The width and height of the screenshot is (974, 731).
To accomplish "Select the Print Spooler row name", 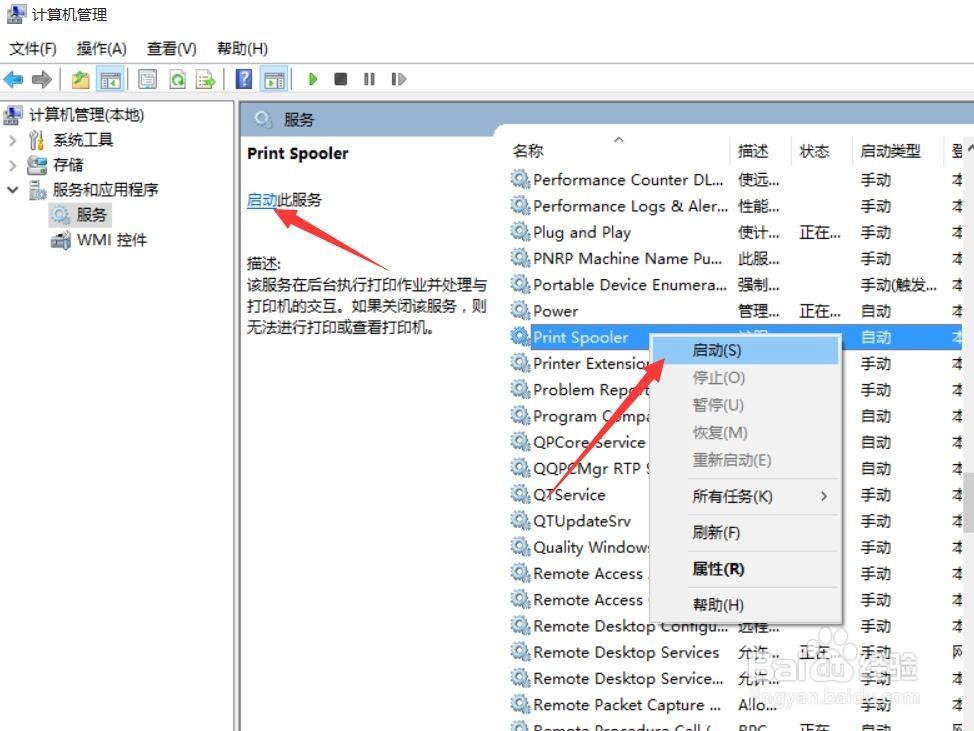I will (580, 337).
